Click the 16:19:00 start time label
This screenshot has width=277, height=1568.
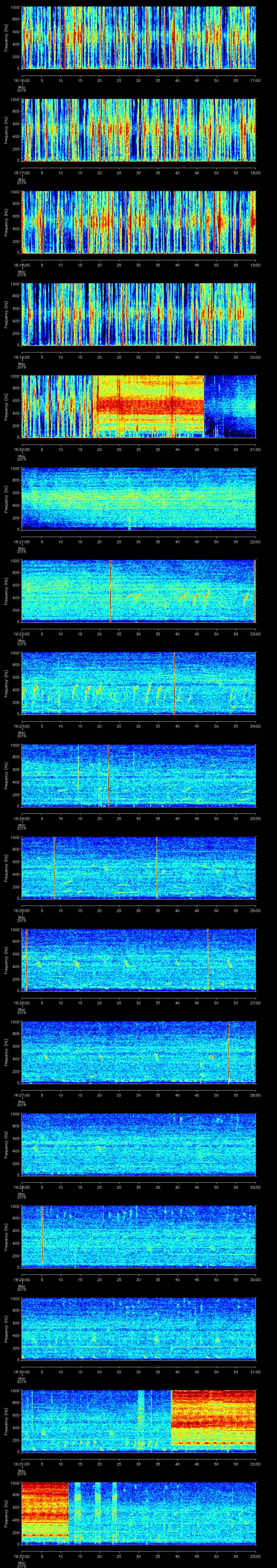(x=21, y=357)
